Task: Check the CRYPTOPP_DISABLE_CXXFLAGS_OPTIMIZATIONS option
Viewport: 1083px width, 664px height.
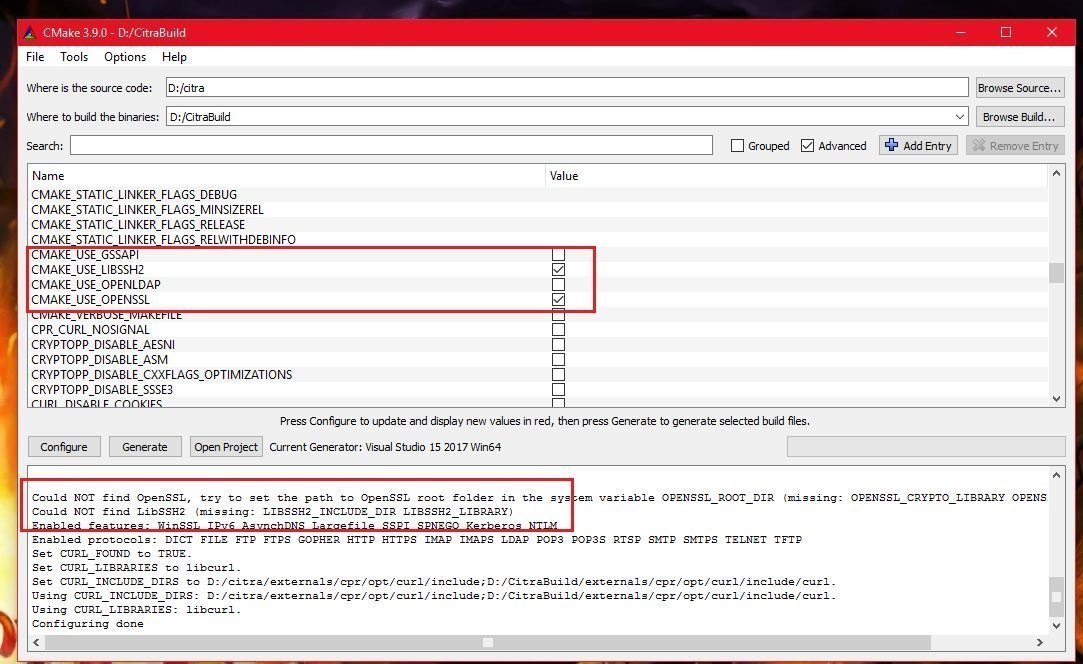Action: pyautogui.click(x=558, y=374)
